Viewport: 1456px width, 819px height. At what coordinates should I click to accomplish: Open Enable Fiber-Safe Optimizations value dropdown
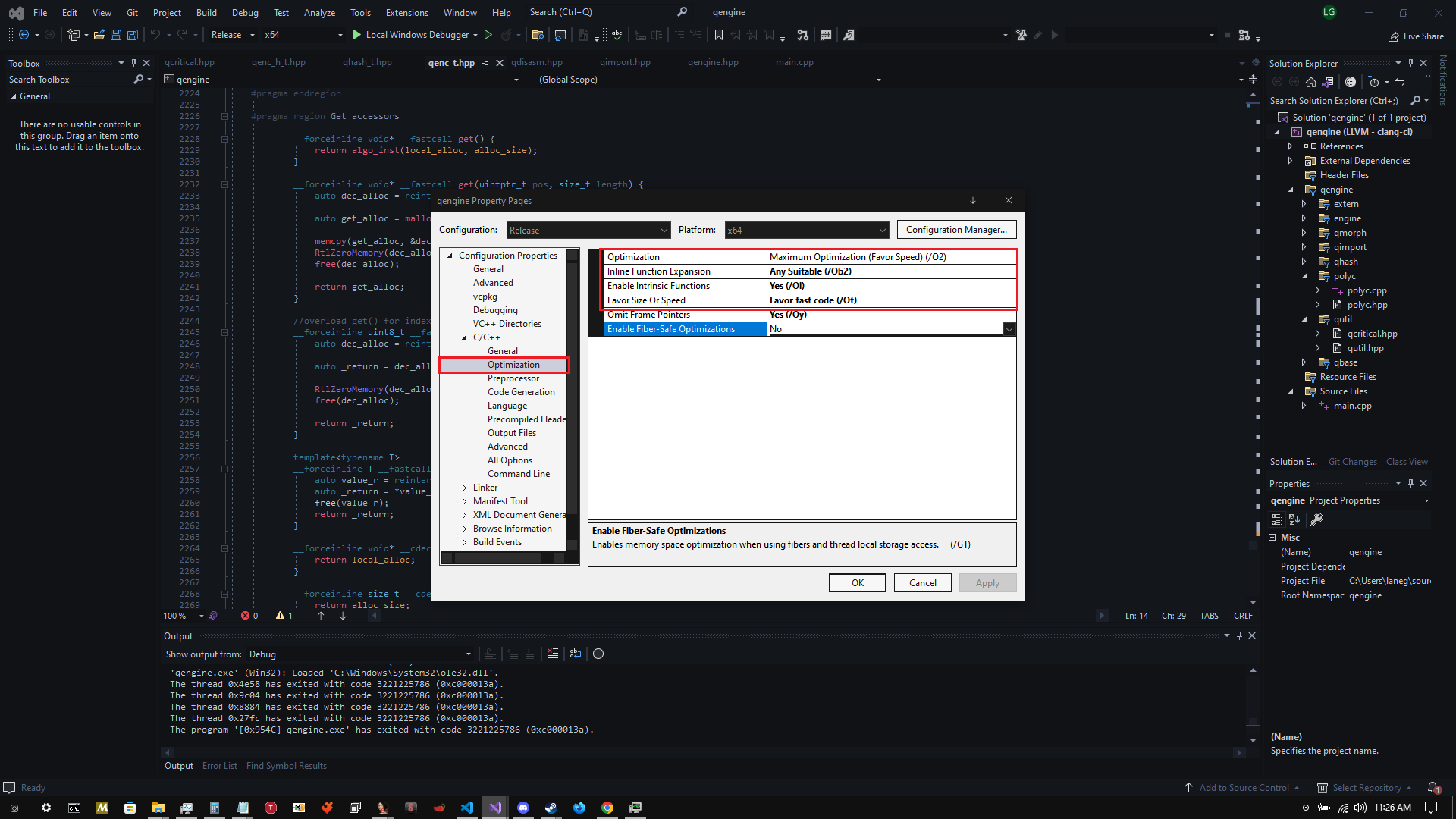point(1009,329)
